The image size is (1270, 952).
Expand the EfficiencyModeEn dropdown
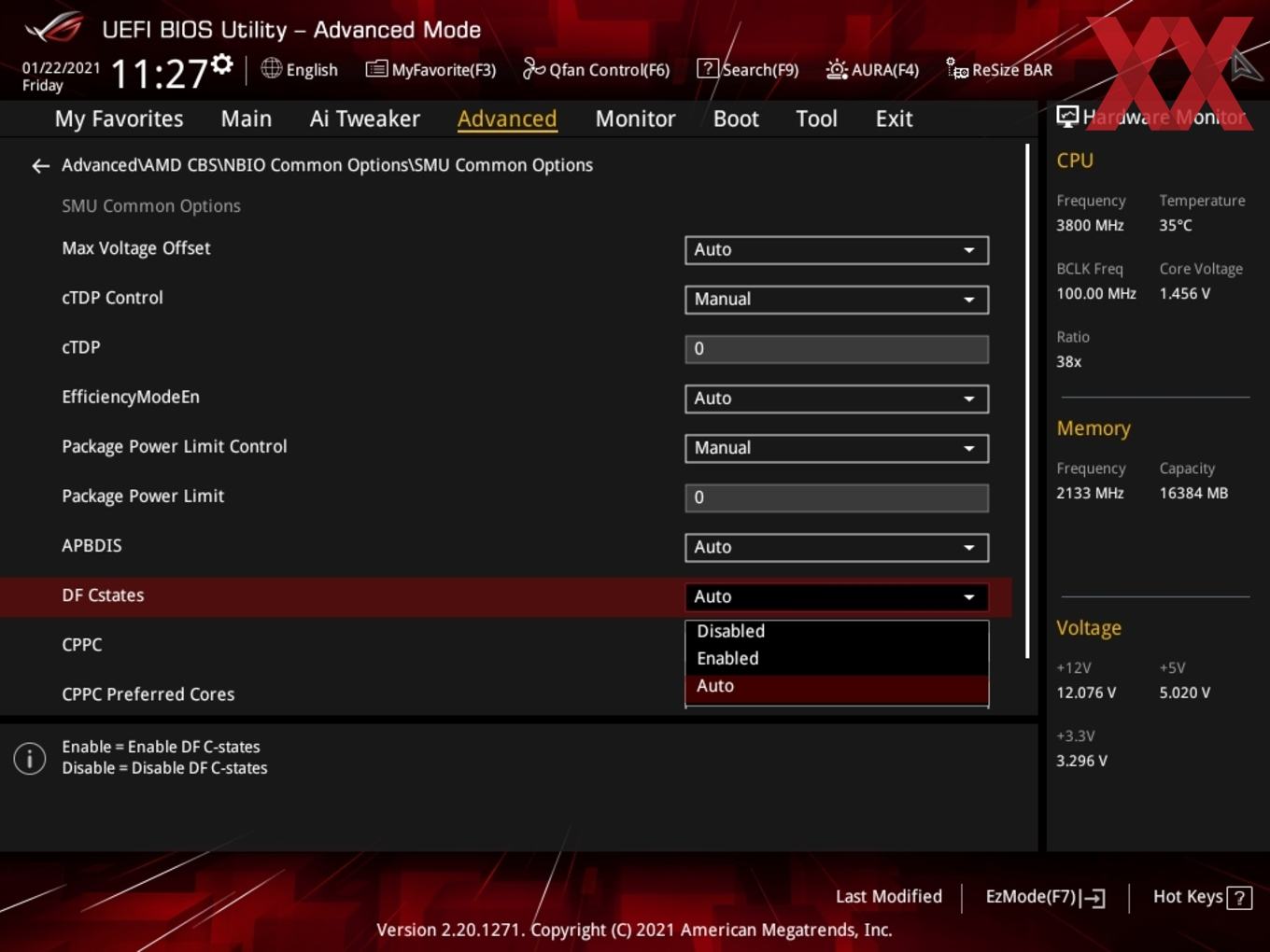[837, 399]
